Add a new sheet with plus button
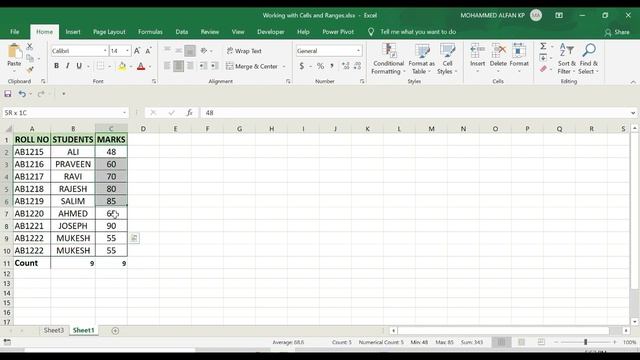The width and height of the screenshot is (640, 360). [x=115, y=331]
